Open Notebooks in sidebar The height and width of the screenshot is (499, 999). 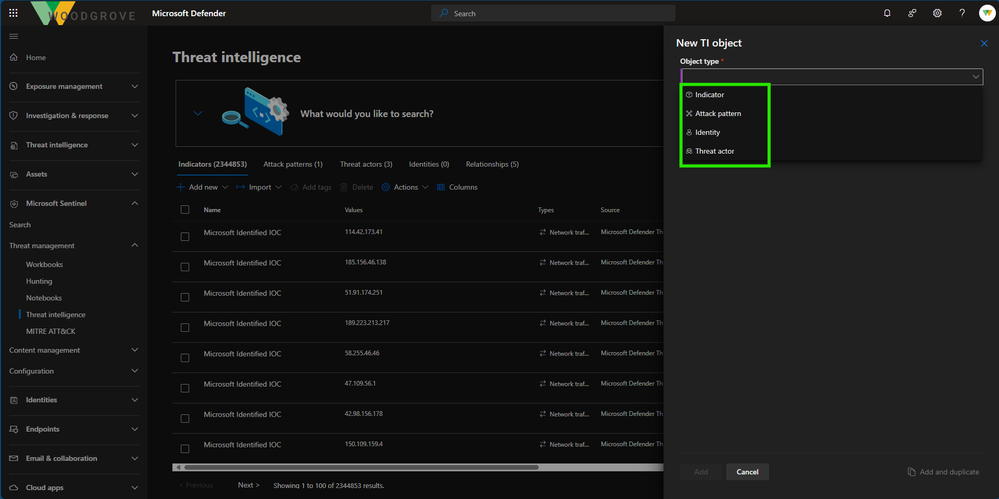(44, 298)
